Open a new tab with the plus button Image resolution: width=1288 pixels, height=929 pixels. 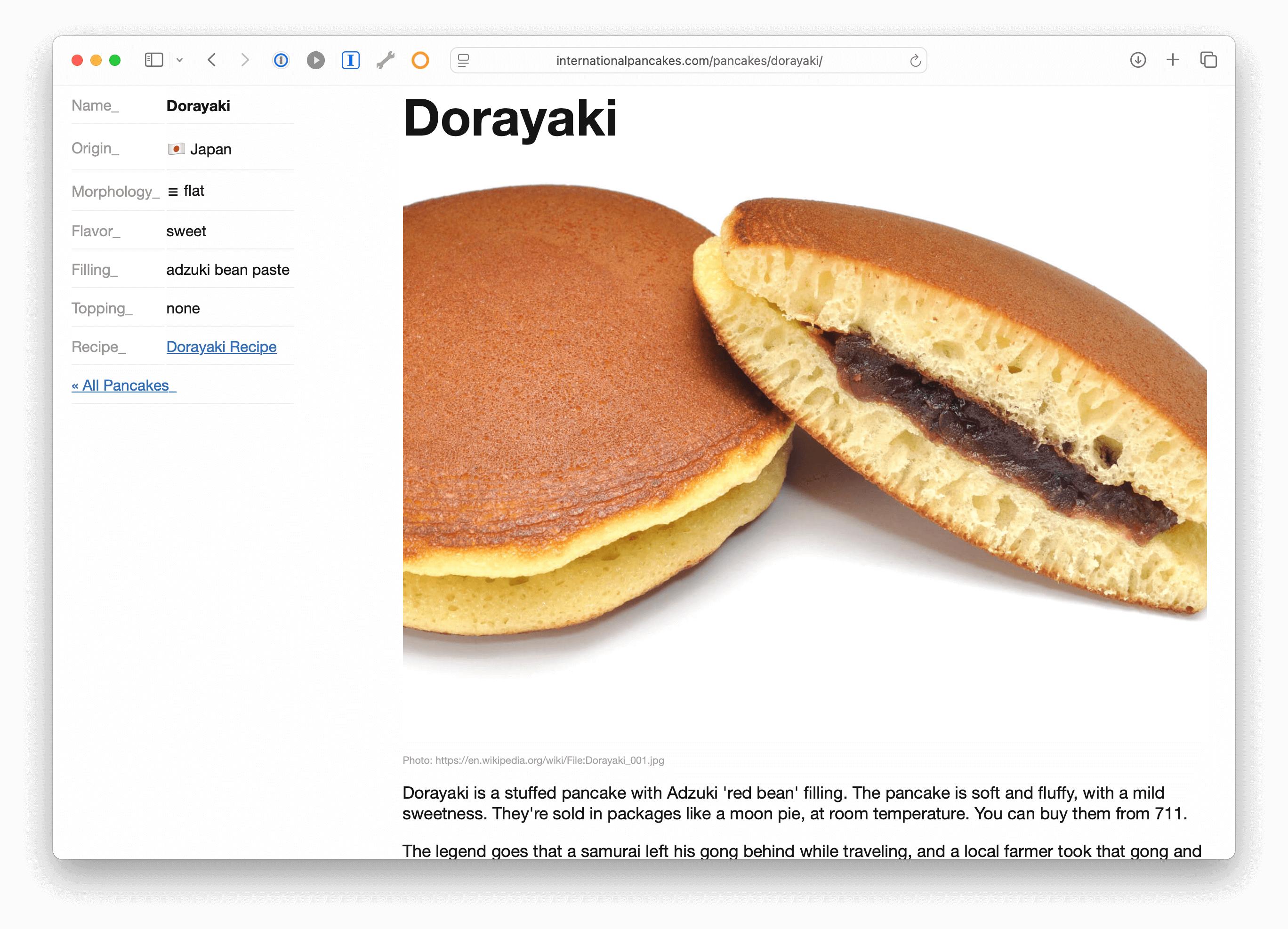(1173, 60)
